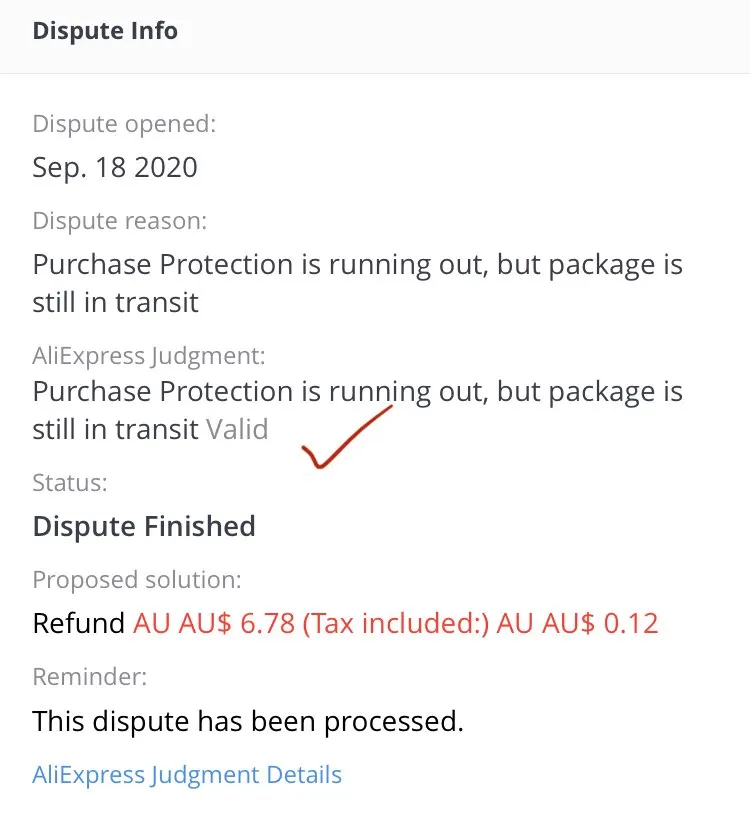Click the gray word Valid
This screenshot has width=750, height=825.
(237, 430)
